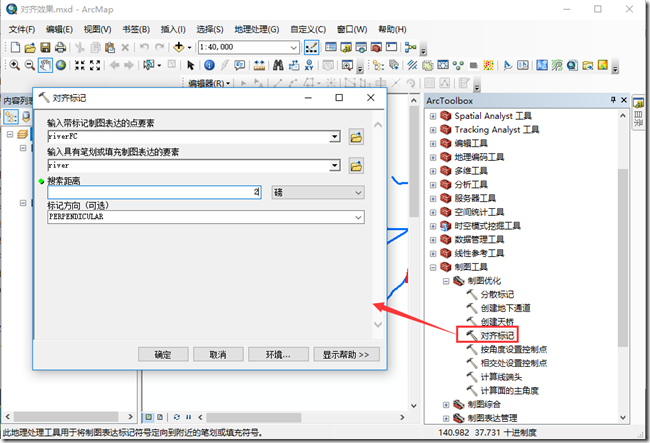Open a map document with folder icon
The width and height of the screenshot is (650, 443).
coord(30,47)
